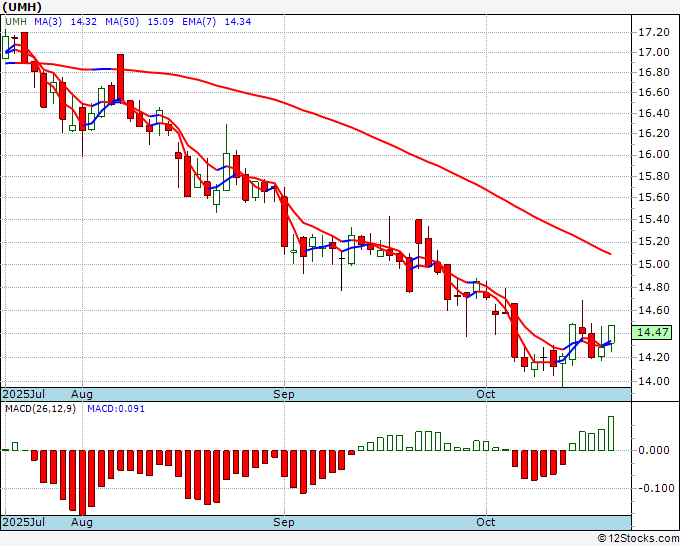Click the 17.00 price axis label
Viewport: 680px width, 546px height.
point(654,52)
